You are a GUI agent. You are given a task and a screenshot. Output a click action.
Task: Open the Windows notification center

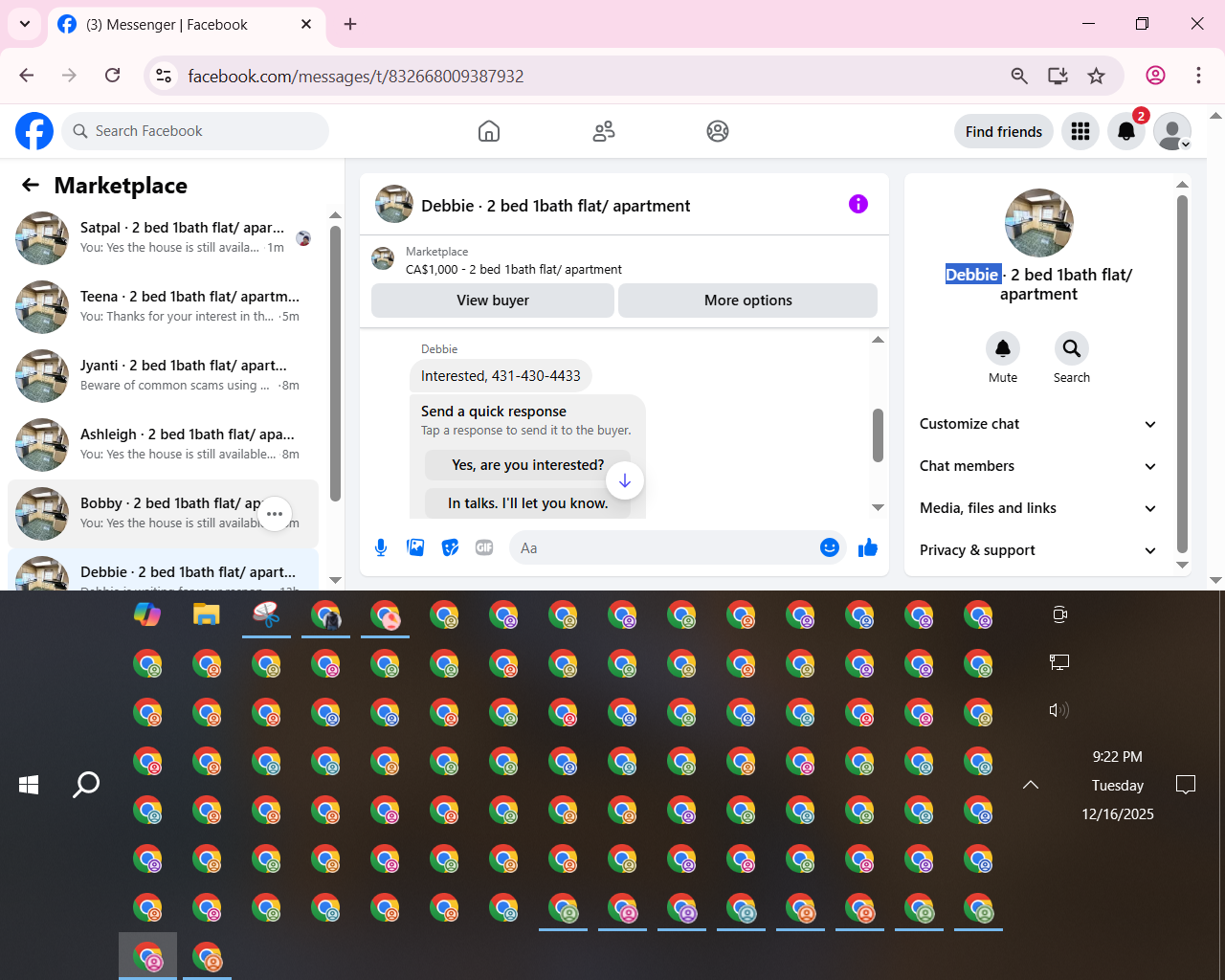tap(1186, 785)
